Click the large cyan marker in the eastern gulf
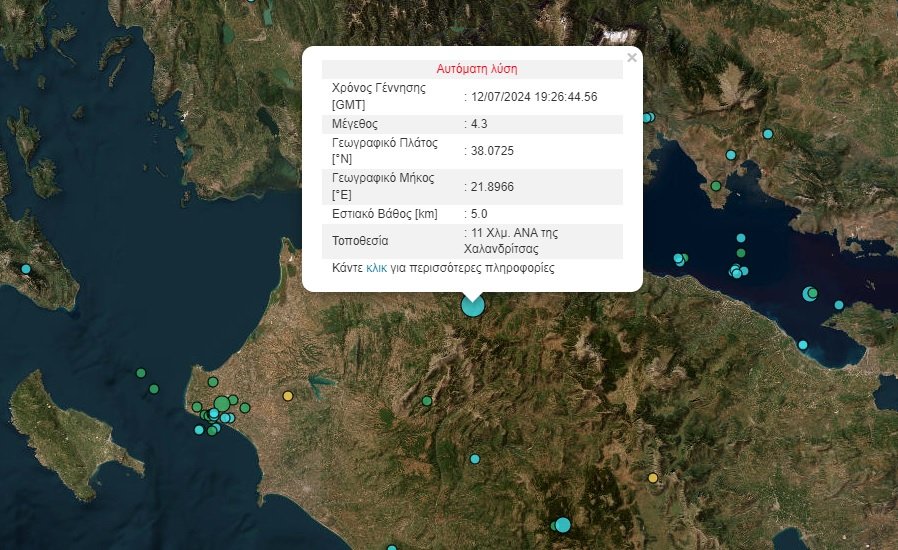This screenshot has height=550, width=898. tap(810, 294)
